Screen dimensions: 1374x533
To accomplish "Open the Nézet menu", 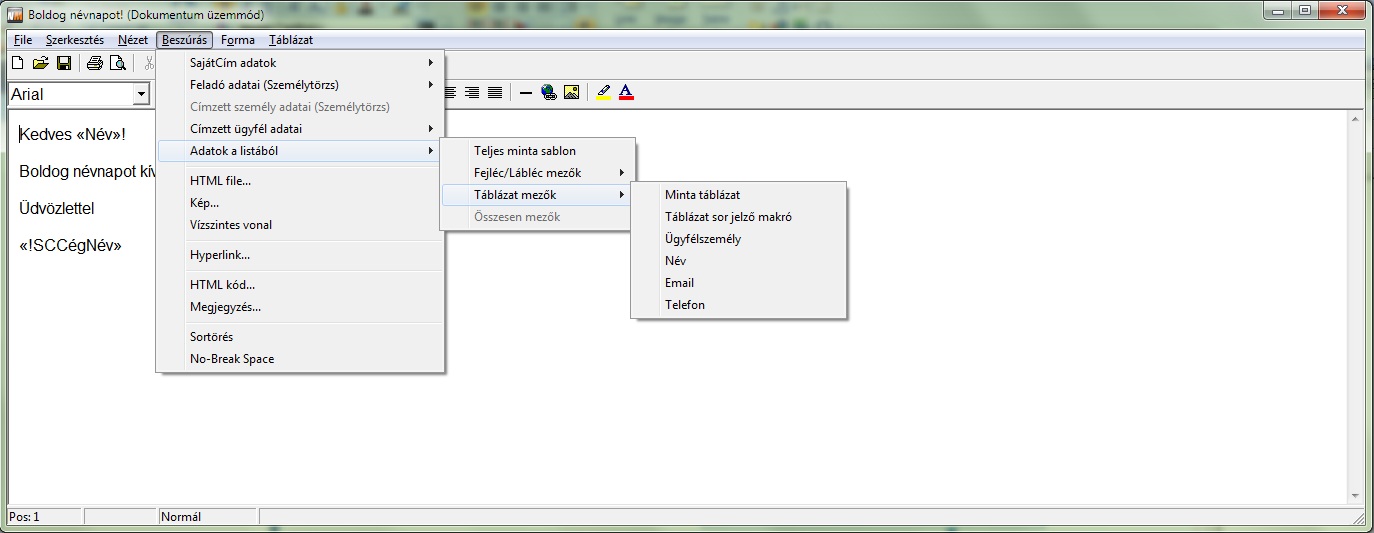I will (x=133, y=40).
